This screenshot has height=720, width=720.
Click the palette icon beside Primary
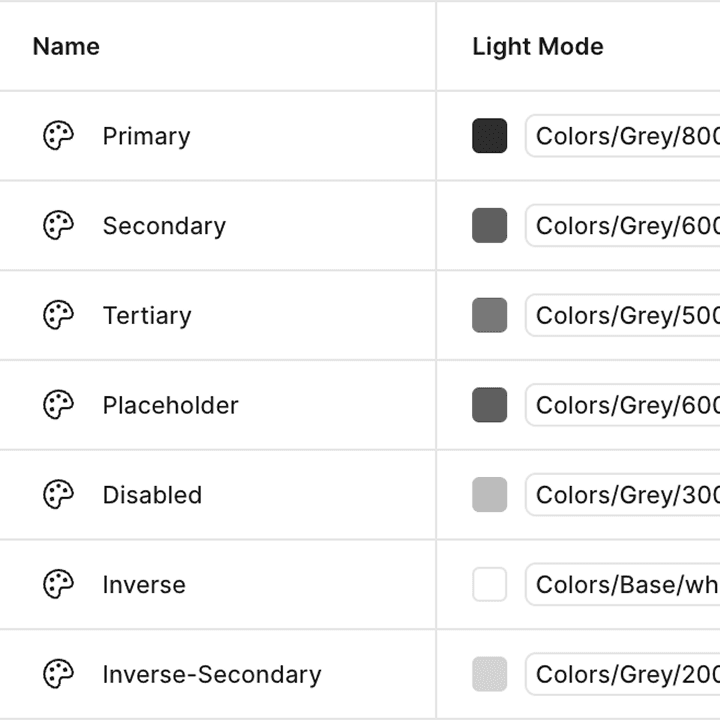(x=58, y=135)
